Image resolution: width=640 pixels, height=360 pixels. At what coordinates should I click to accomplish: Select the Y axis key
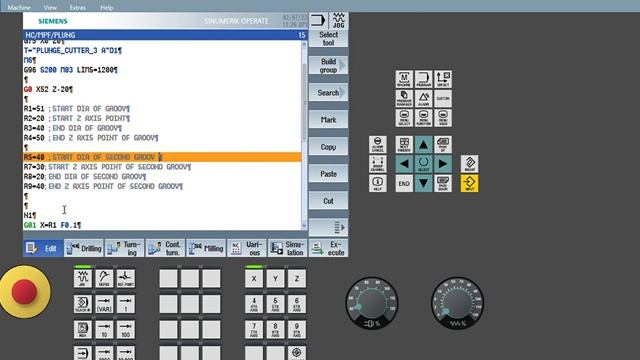coord(275,278)
